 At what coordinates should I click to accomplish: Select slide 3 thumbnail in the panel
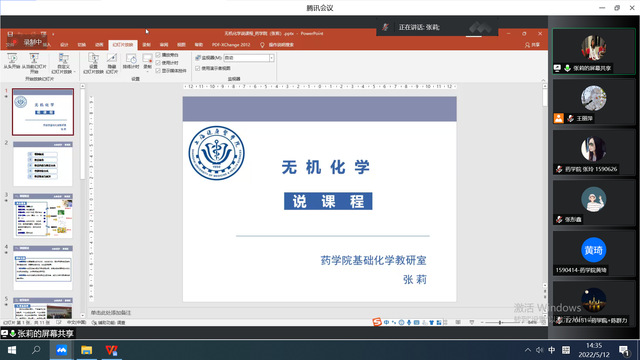click(x=43, y=216)
